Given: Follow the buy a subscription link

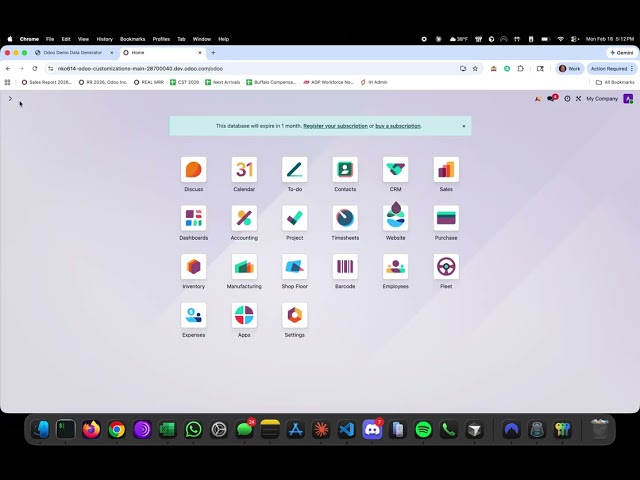Looking at the screenshot, I should coord(398,126).
